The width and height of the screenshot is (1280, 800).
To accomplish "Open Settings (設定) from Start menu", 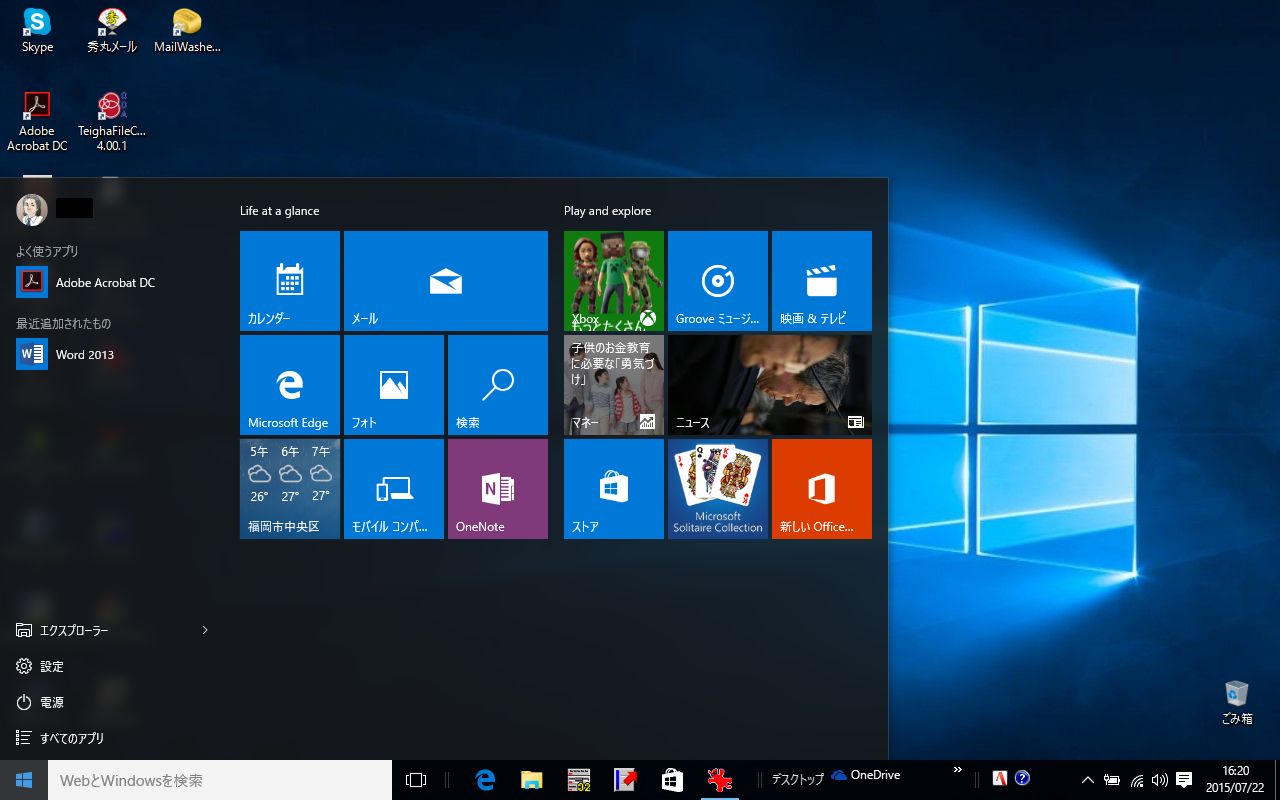I will pos(52,666).
